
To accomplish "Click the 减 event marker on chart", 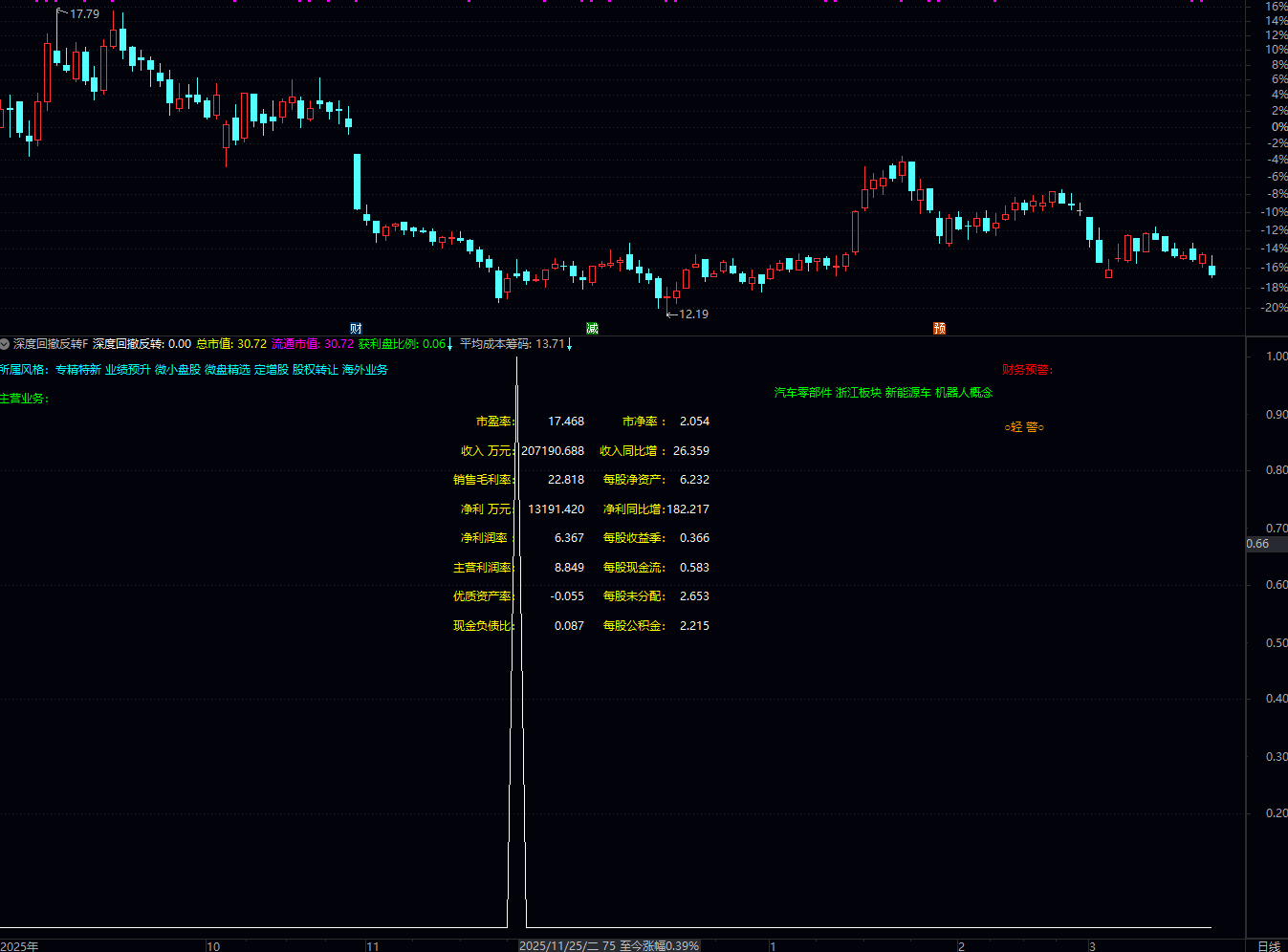I will click(x=592, y=328).
